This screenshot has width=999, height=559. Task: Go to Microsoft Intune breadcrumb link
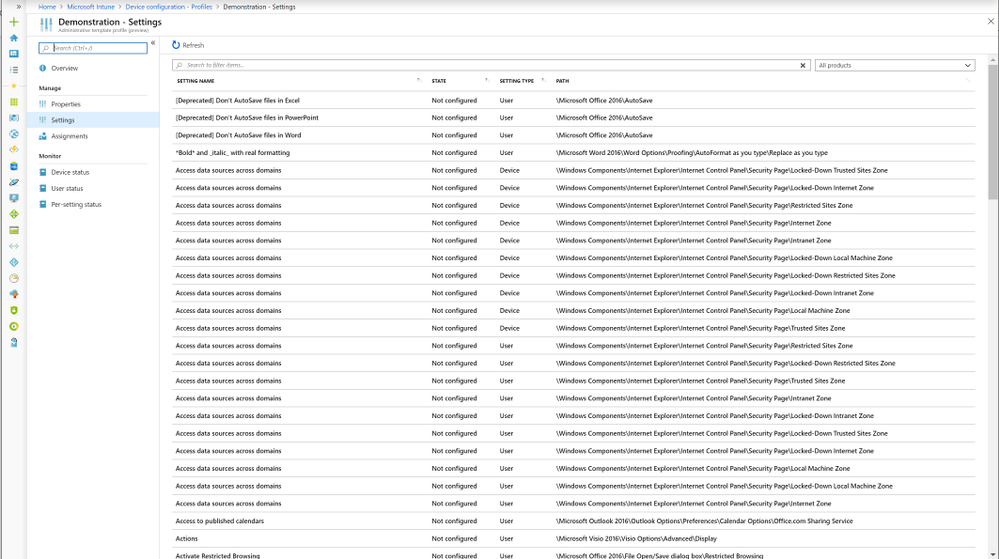(90, 7)
